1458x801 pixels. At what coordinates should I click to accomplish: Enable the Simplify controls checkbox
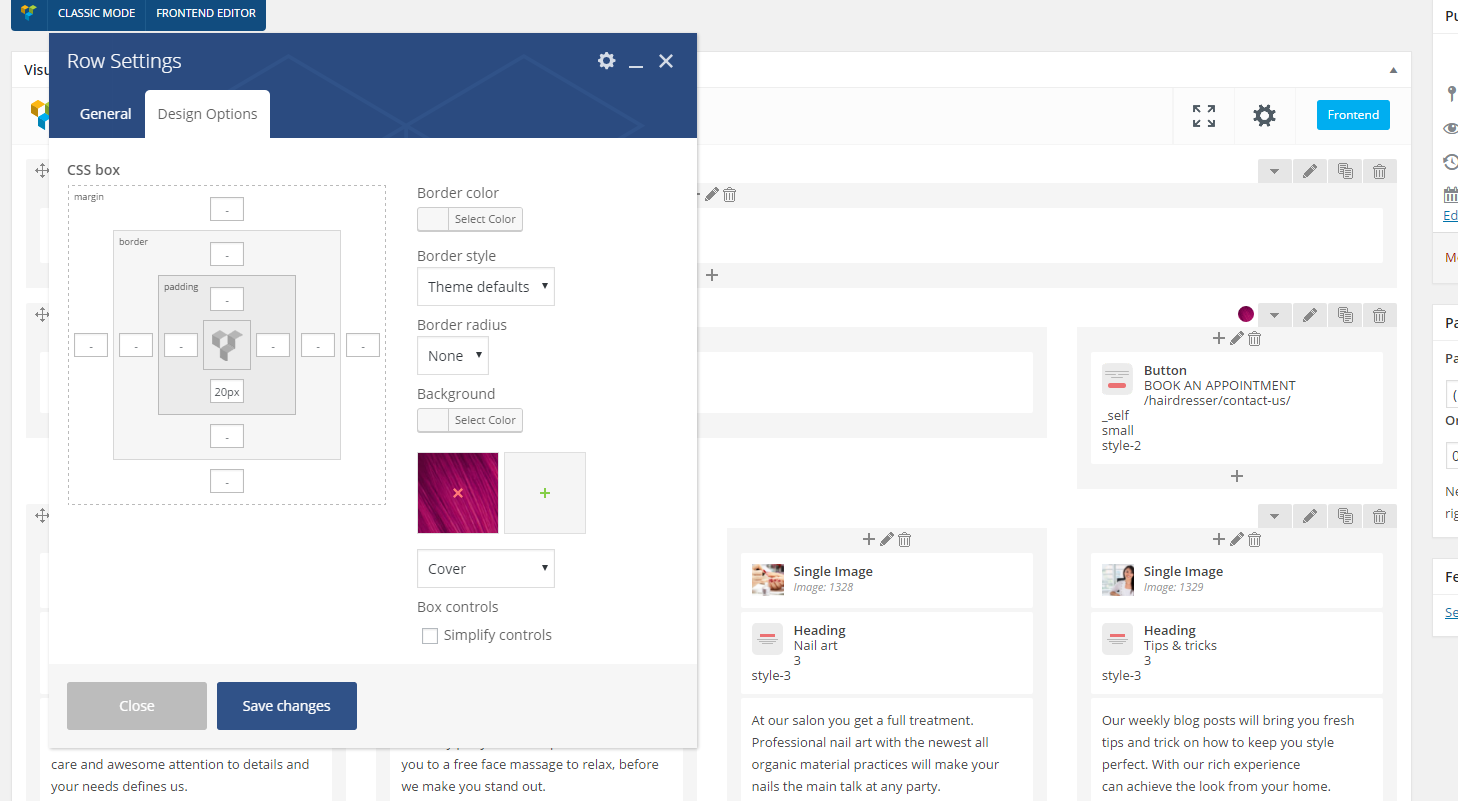tap(430, 636)
